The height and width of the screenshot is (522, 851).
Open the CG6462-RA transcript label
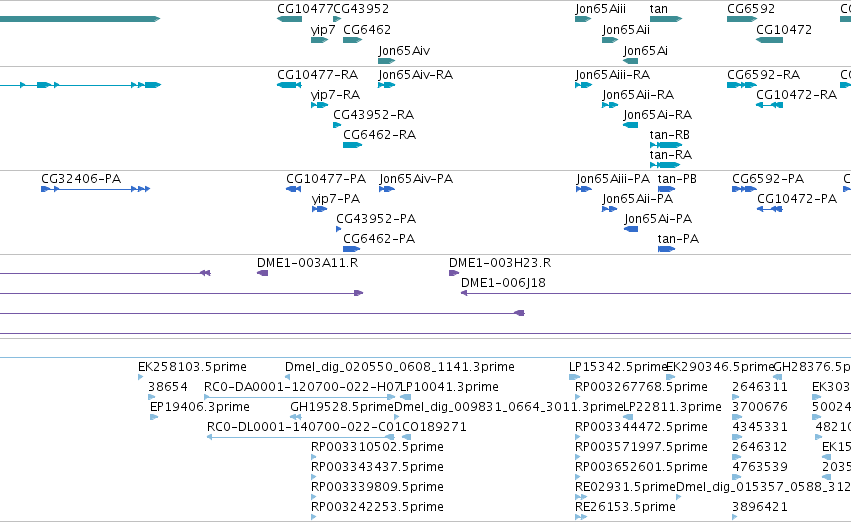(x=379, y=135)
